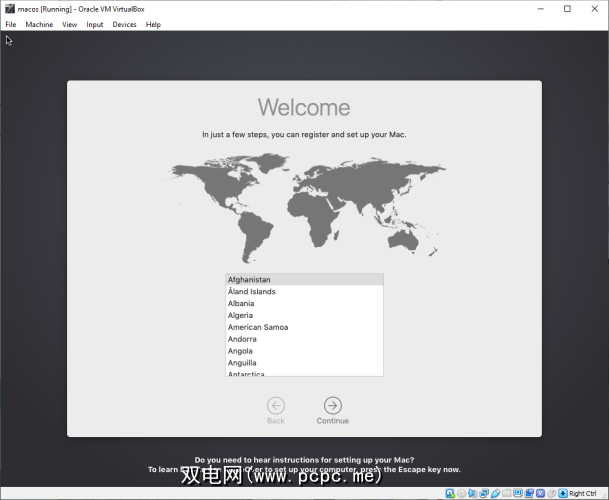The width and height of the screenshot is (609, 500).
Task: Open the Devices menu
Action: [124, 24]
